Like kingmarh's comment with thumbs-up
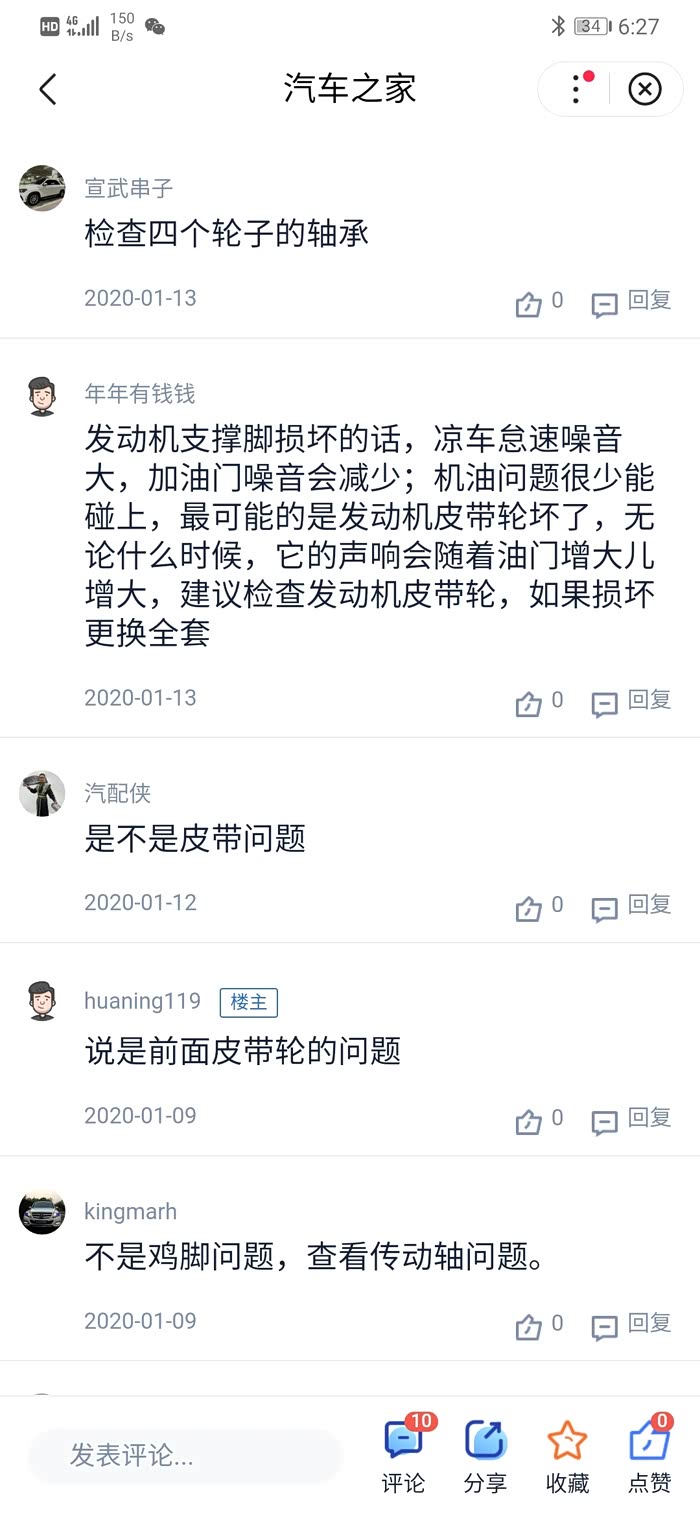The image size is (700, 1516). pyautogui.click(x=529, y=1326)
